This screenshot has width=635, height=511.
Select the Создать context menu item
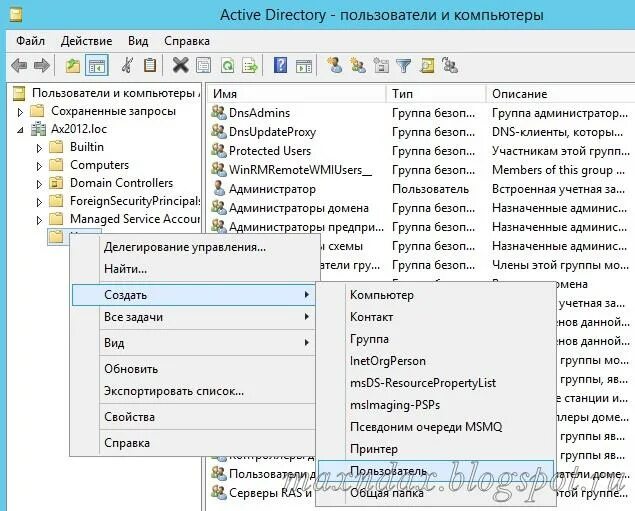point(193,295)
